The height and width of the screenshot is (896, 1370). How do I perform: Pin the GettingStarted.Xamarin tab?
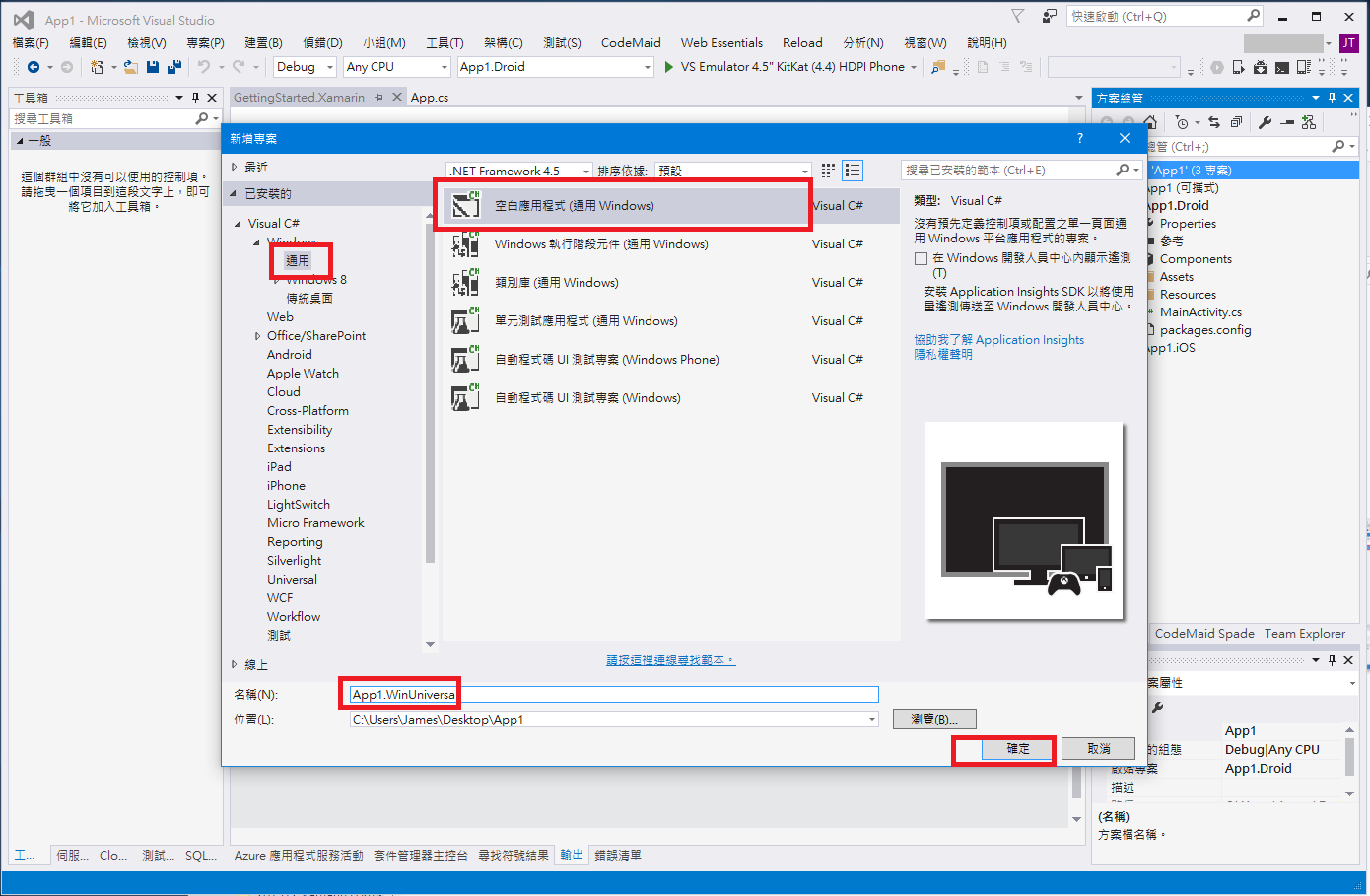pyautogui.click(x=379, y=97)
